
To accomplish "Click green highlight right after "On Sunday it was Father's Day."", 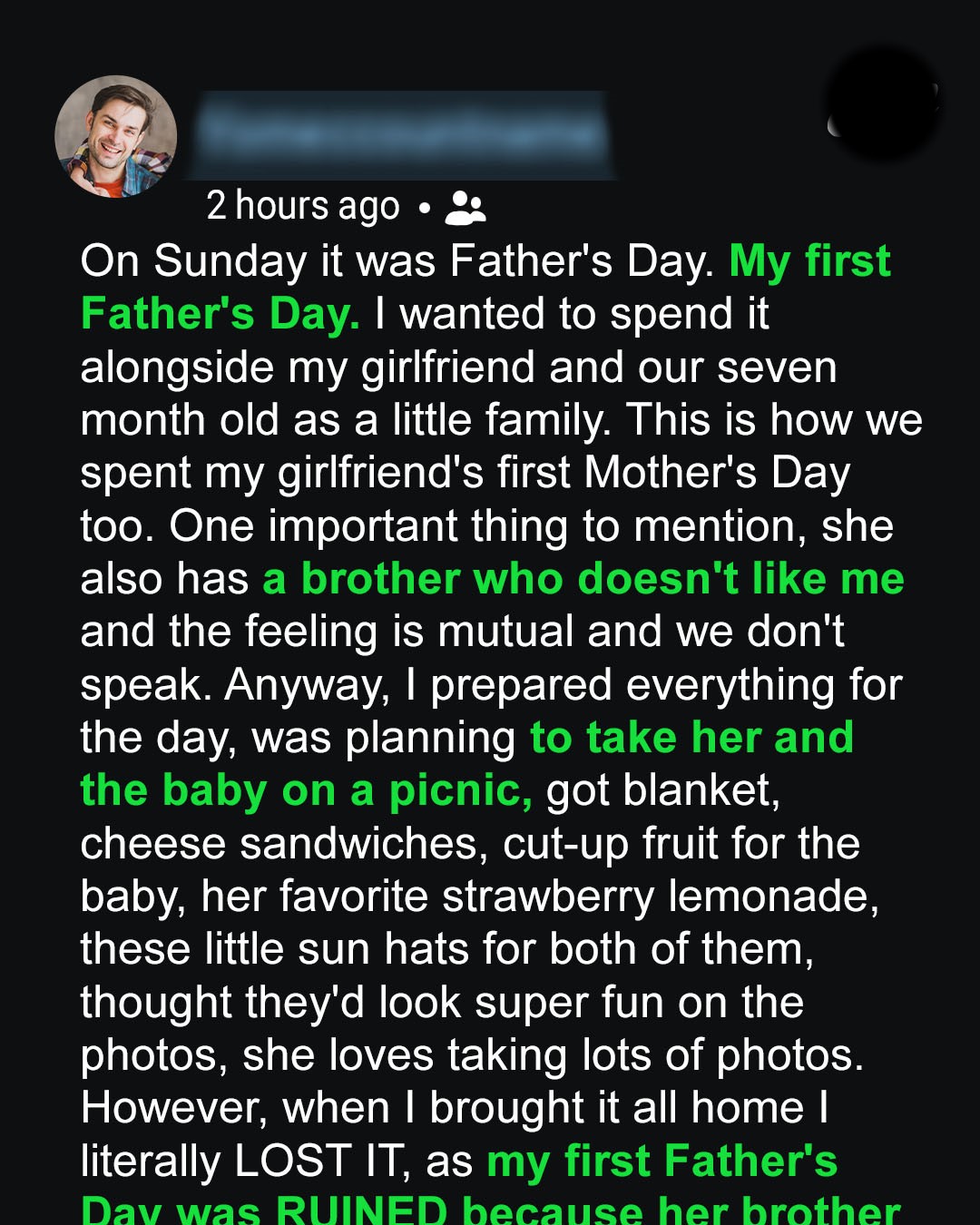I will tap(809, 261).
